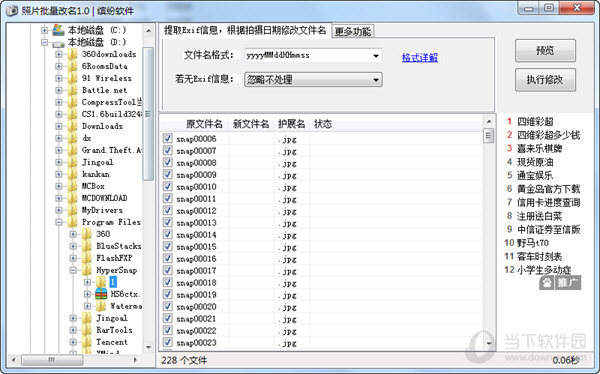
Task: Expand the 360downloads tree node
Action: [59, 54]
